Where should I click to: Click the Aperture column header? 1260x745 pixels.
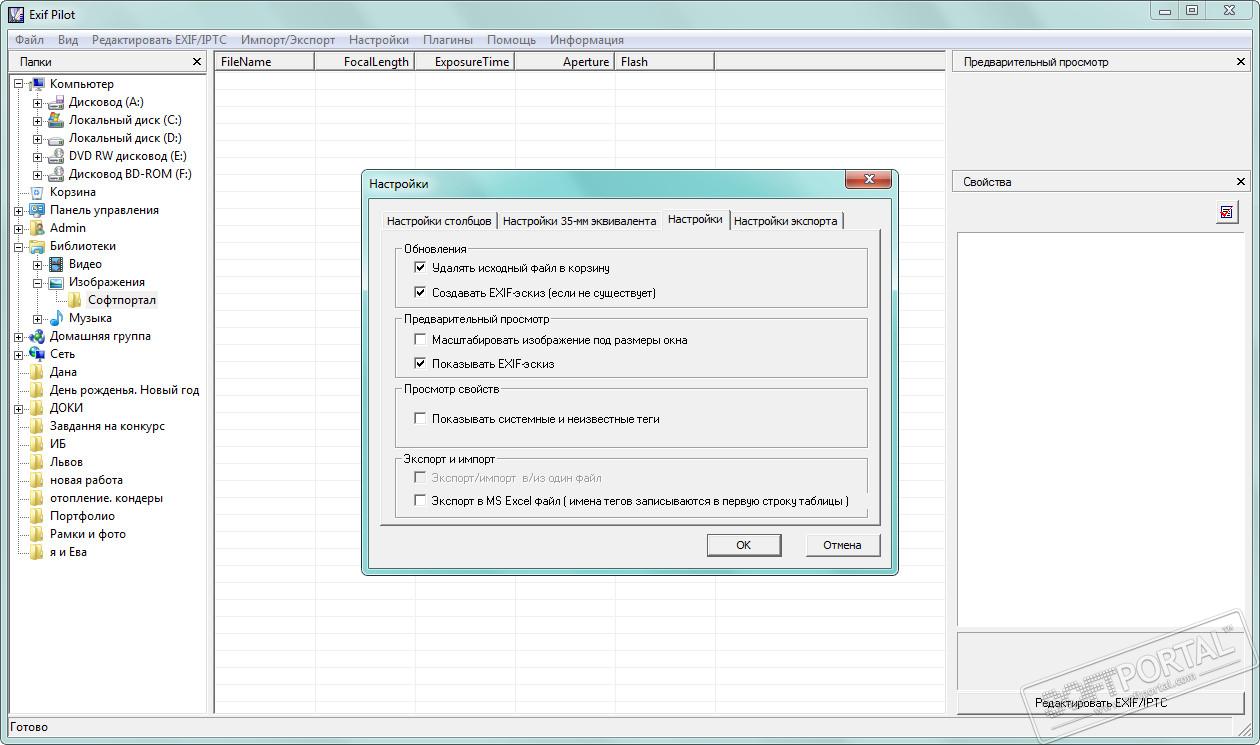coord(565,61)
